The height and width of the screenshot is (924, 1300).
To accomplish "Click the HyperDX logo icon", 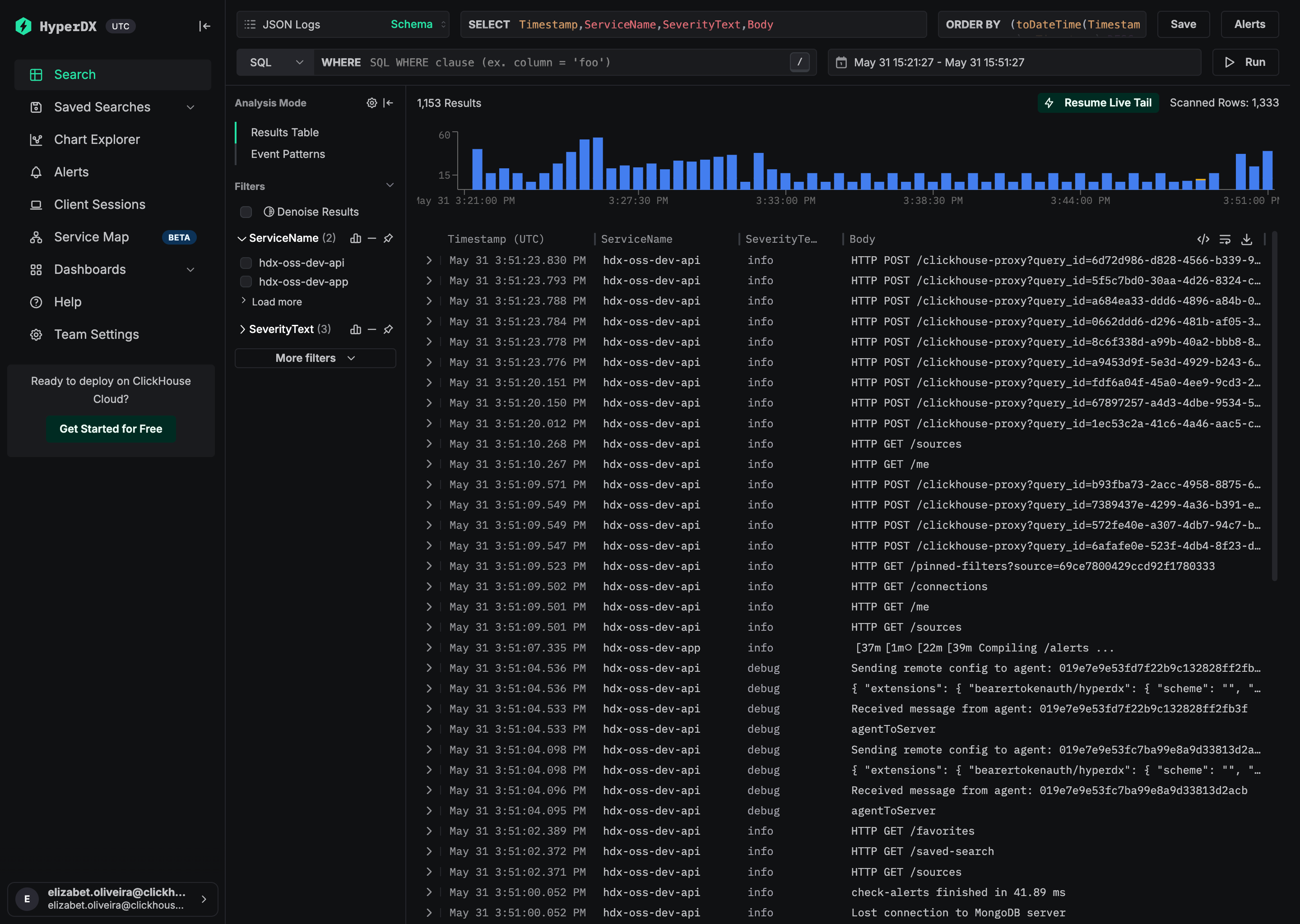I will tap(23, 26).
